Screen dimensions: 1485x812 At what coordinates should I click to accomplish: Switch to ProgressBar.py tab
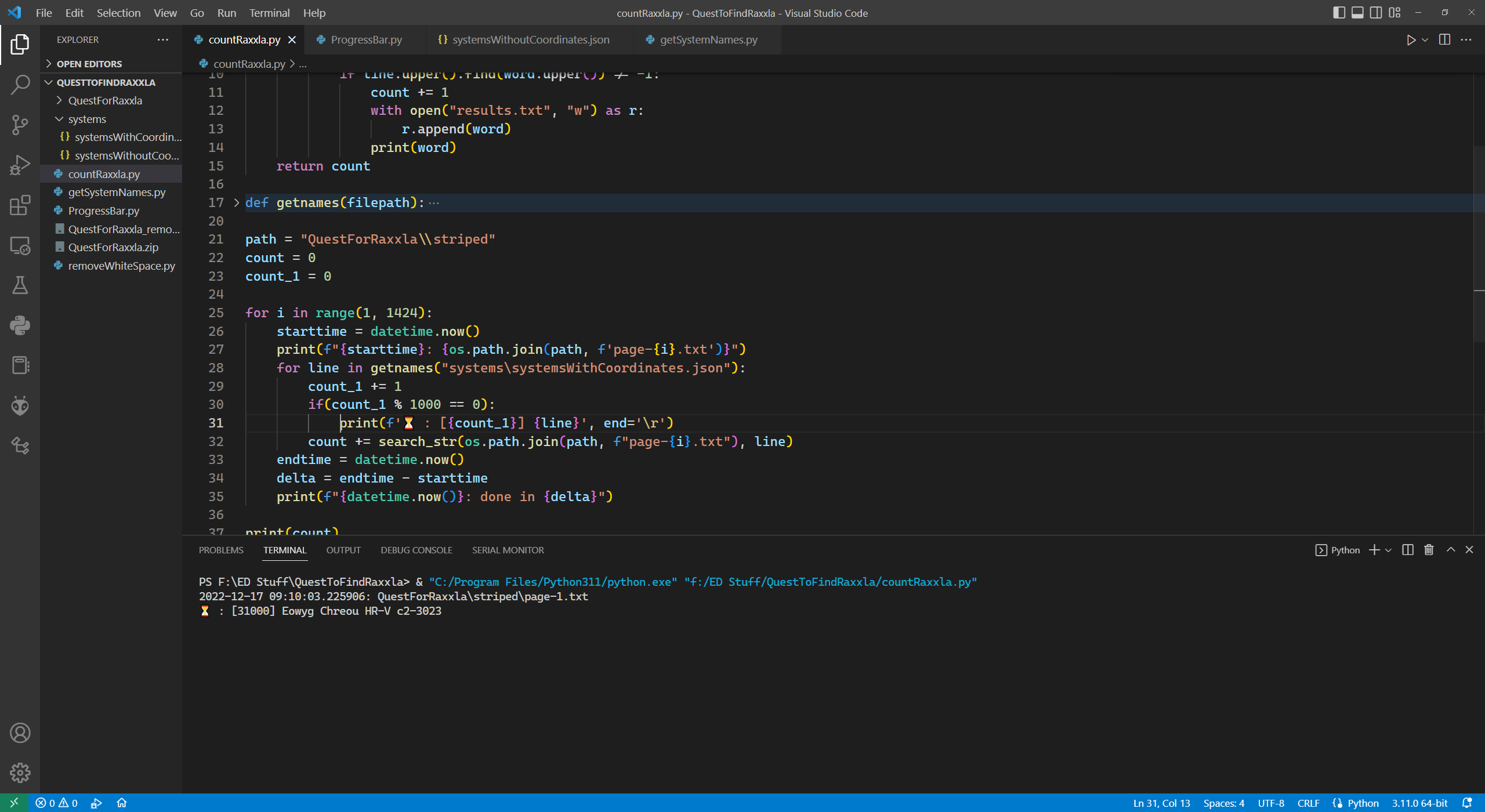tap(365, 39)
